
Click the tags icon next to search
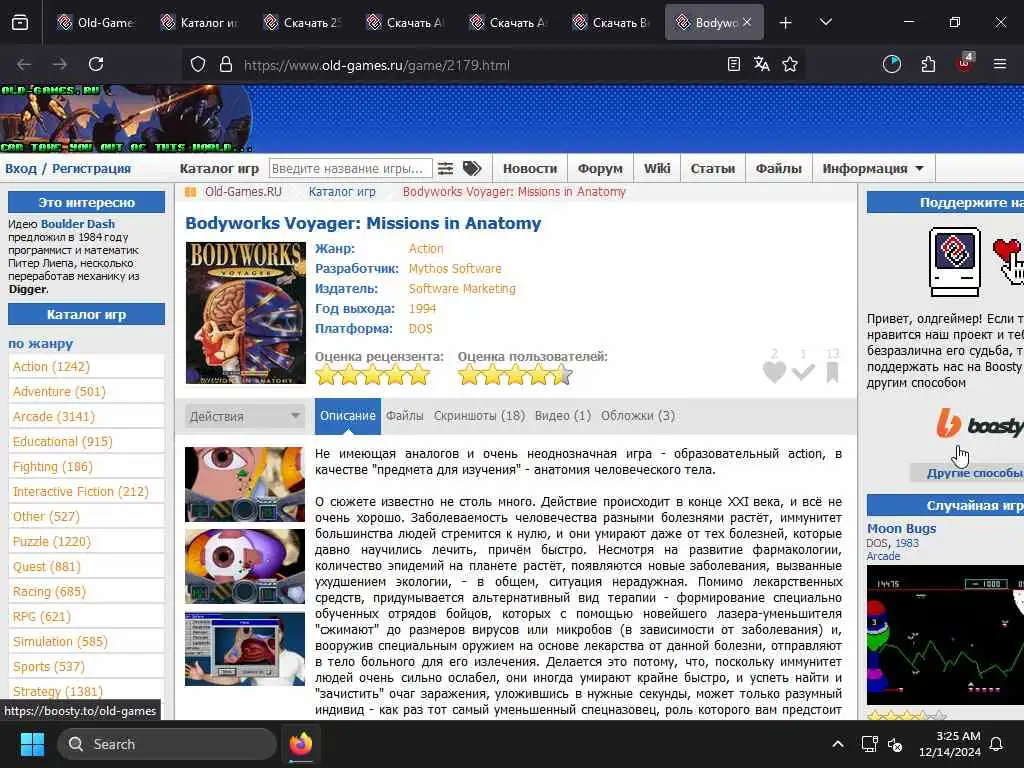click(472, 168)
